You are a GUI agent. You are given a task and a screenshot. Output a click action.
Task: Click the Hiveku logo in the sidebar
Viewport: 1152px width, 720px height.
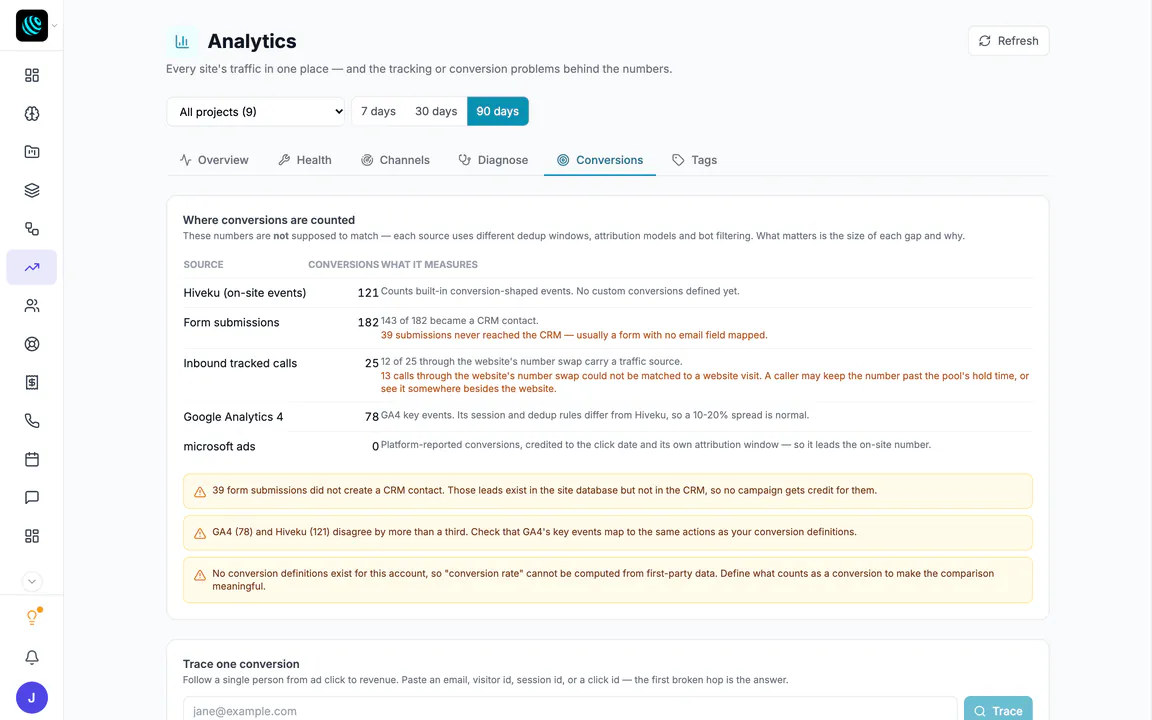(x=32, y=26)
